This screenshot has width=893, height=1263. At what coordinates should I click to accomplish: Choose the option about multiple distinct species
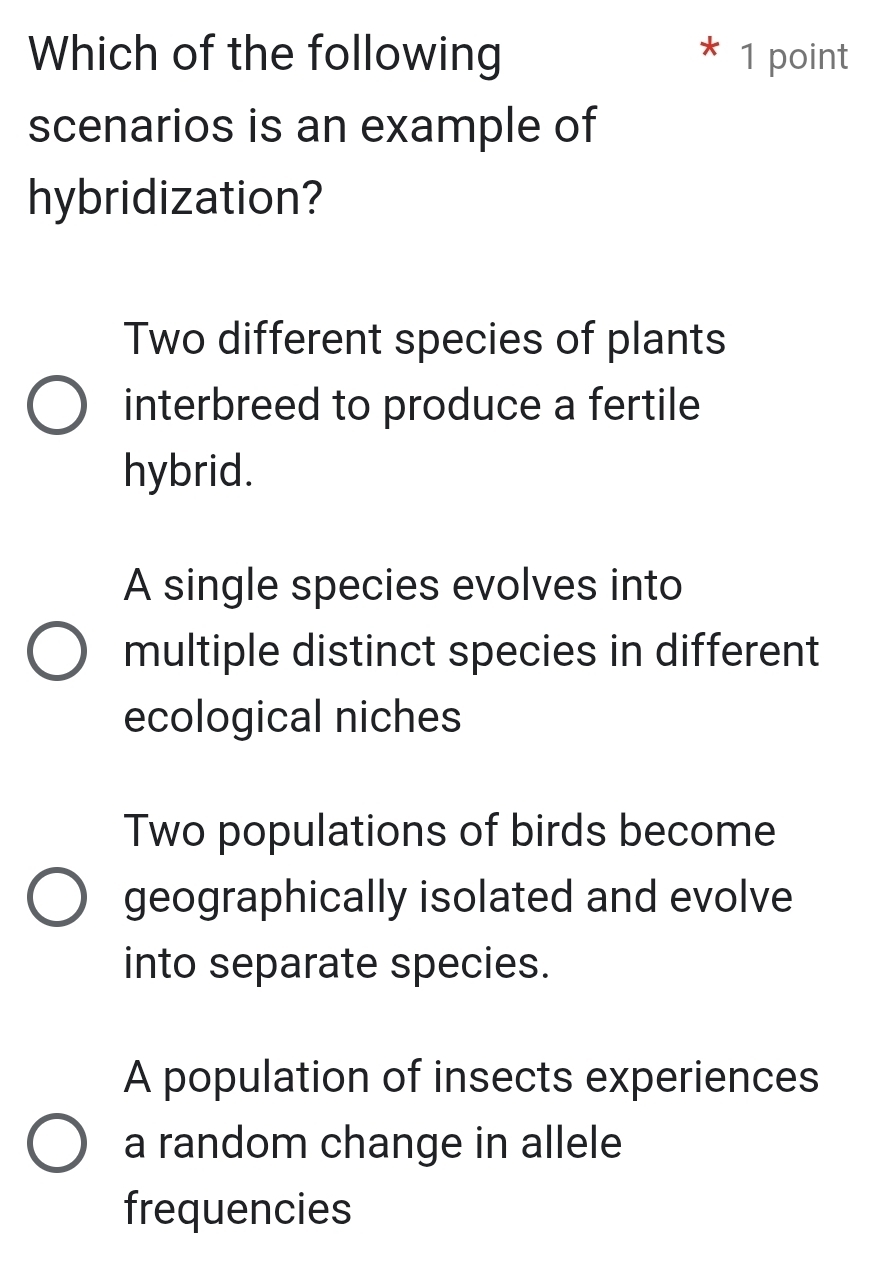[57, 651]
